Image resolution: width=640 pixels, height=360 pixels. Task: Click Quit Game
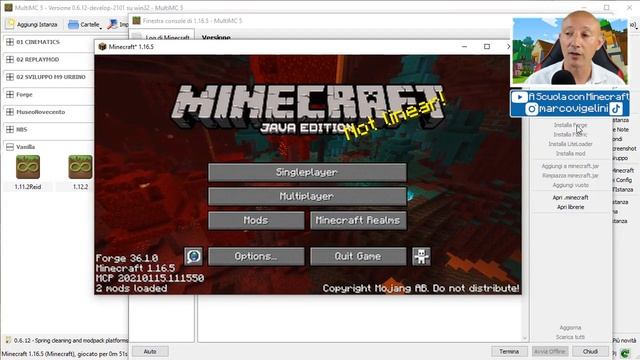click(358, 256)
